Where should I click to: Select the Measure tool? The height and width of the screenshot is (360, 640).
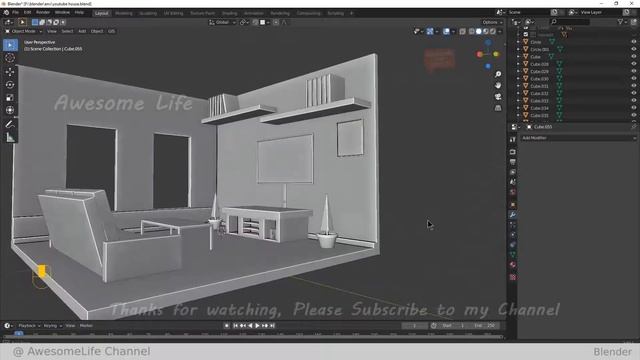[10, 138]
